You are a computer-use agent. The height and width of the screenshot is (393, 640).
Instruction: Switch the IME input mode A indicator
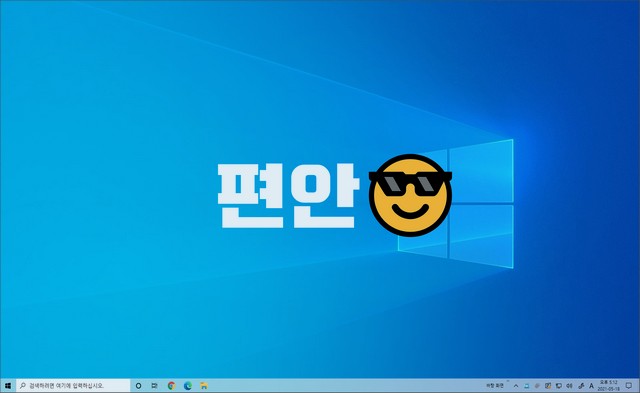coord(591,386)
